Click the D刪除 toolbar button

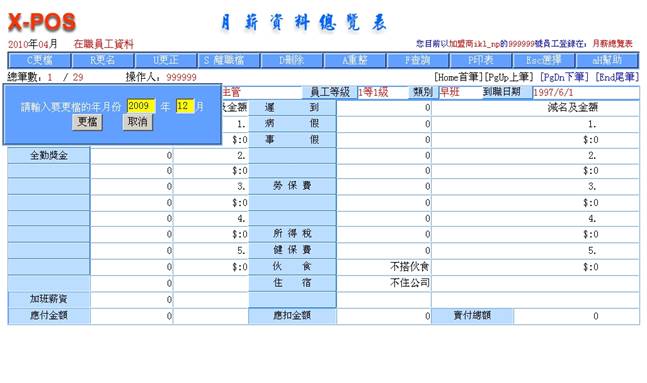point(292,60)
